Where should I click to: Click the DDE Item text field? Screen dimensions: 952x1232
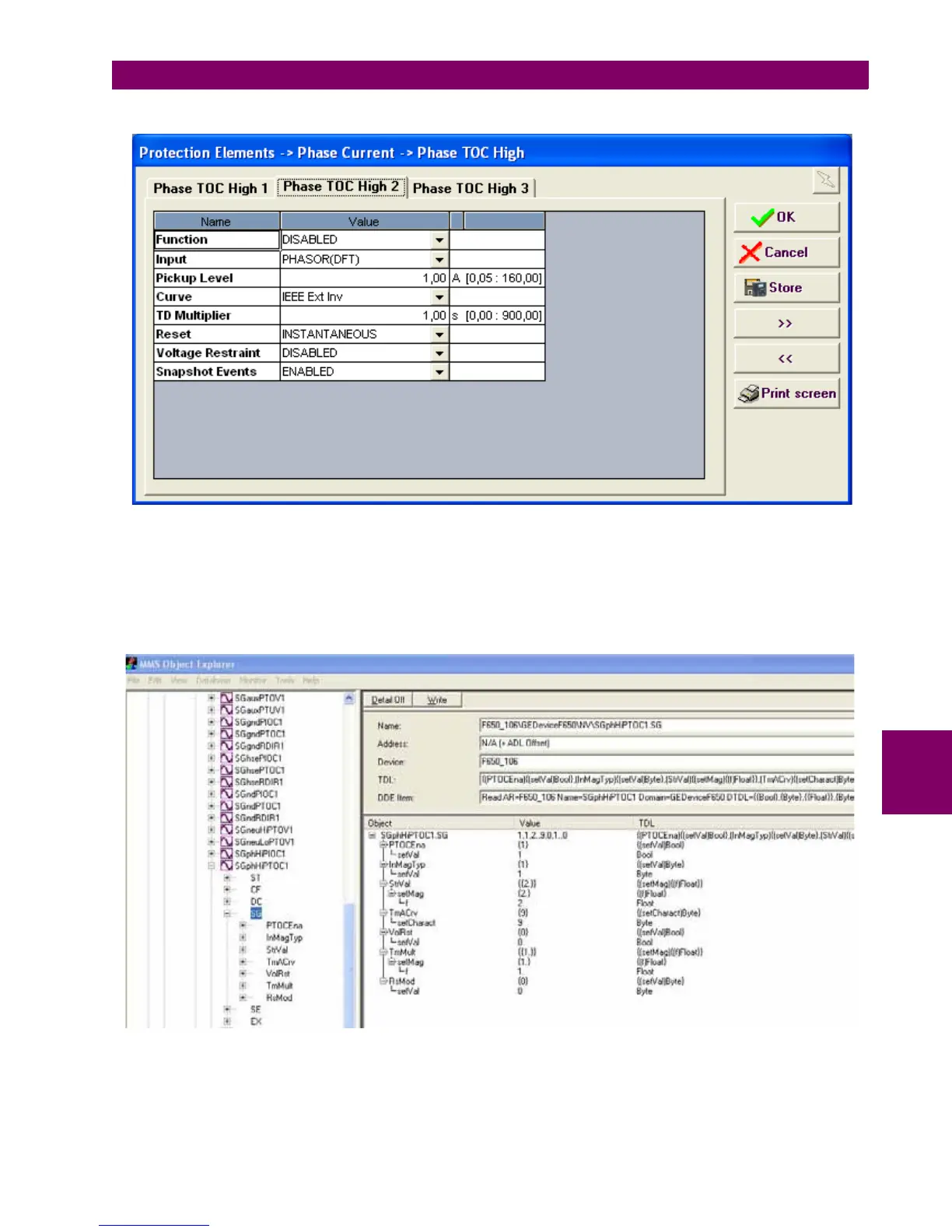click(x=667, y=797)
